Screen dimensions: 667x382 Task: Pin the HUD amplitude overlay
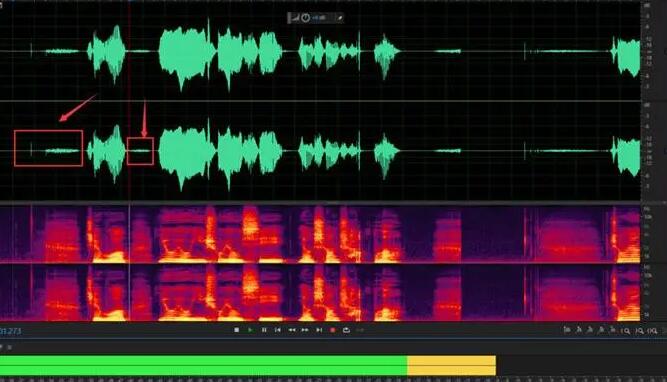(x=339, y=18)
